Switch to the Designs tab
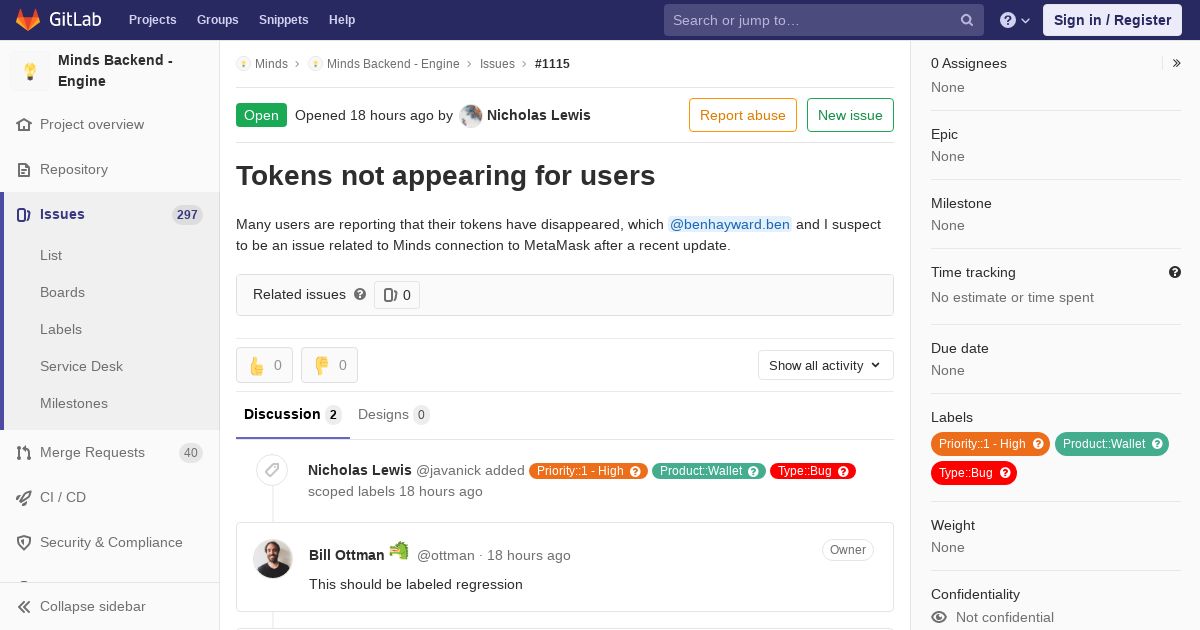The height and width of the screenshot is (630, 1200). click(394, 415)
